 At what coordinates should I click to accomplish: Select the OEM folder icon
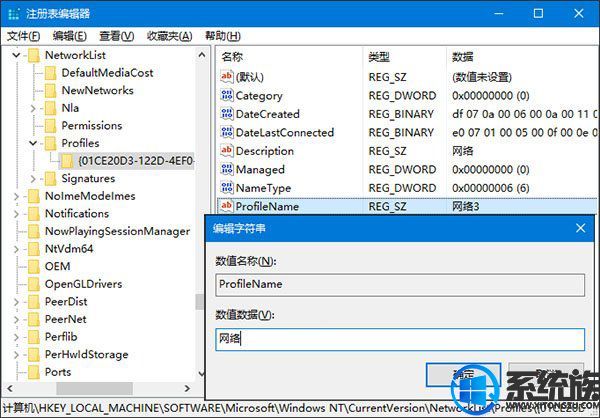pyautogui.click(x=34, y=266)
